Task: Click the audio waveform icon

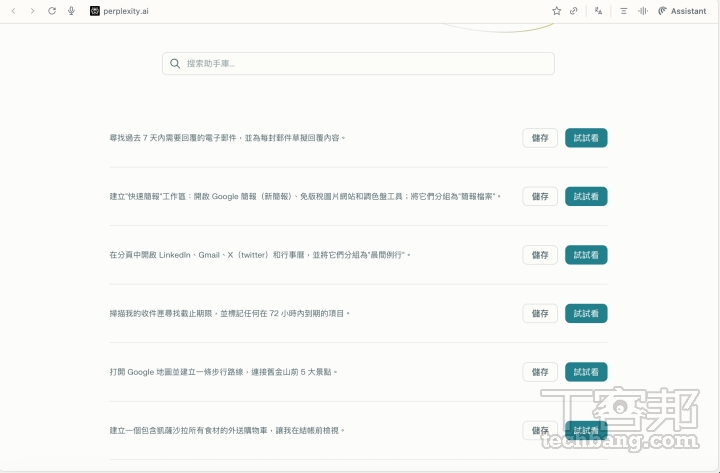Action: click(x=643, y=11)
